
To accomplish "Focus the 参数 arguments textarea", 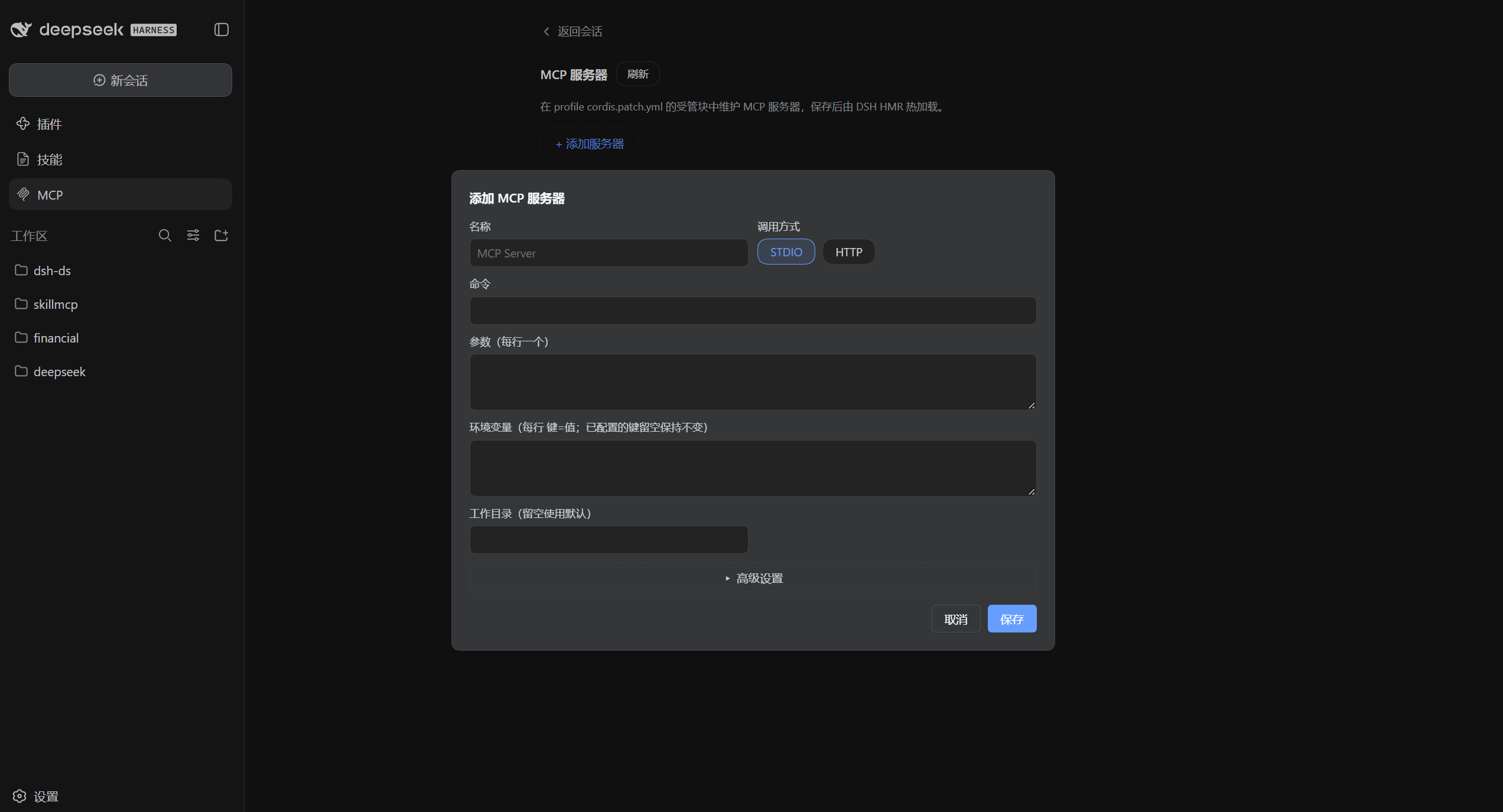I will coord(753,382).
